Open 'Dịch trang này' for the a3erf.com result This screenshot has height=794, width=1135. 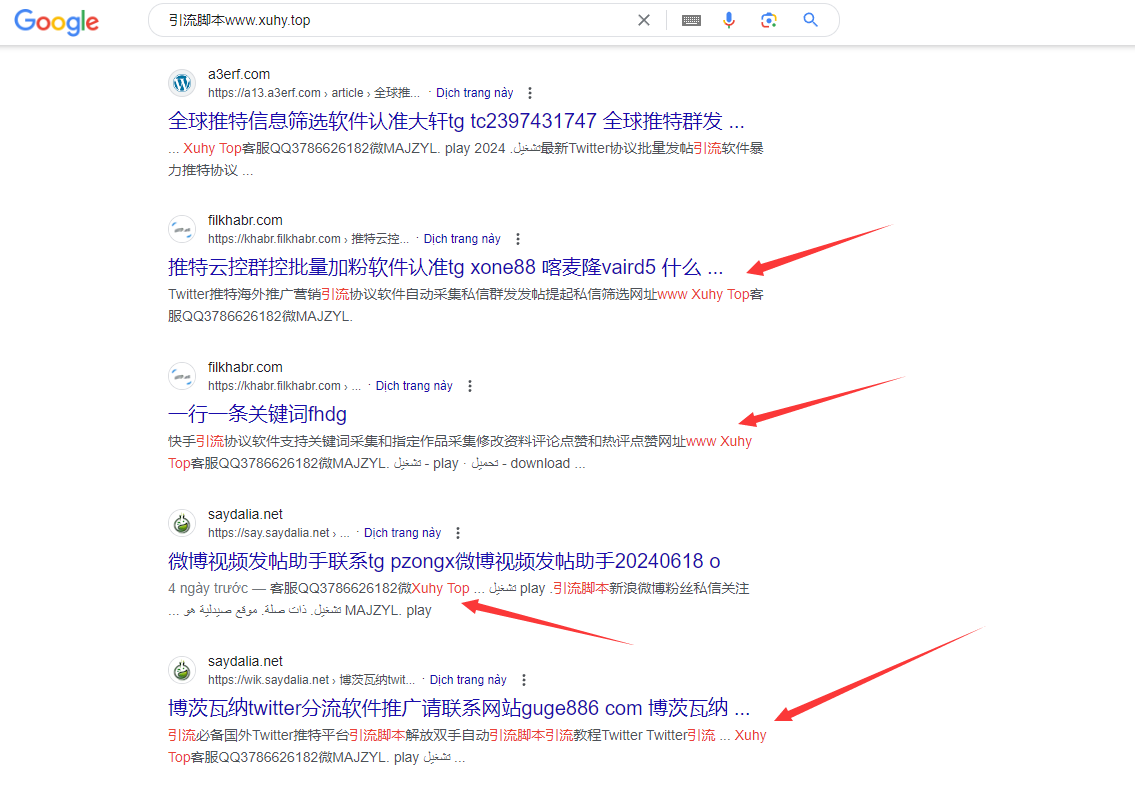coord(474,92)
